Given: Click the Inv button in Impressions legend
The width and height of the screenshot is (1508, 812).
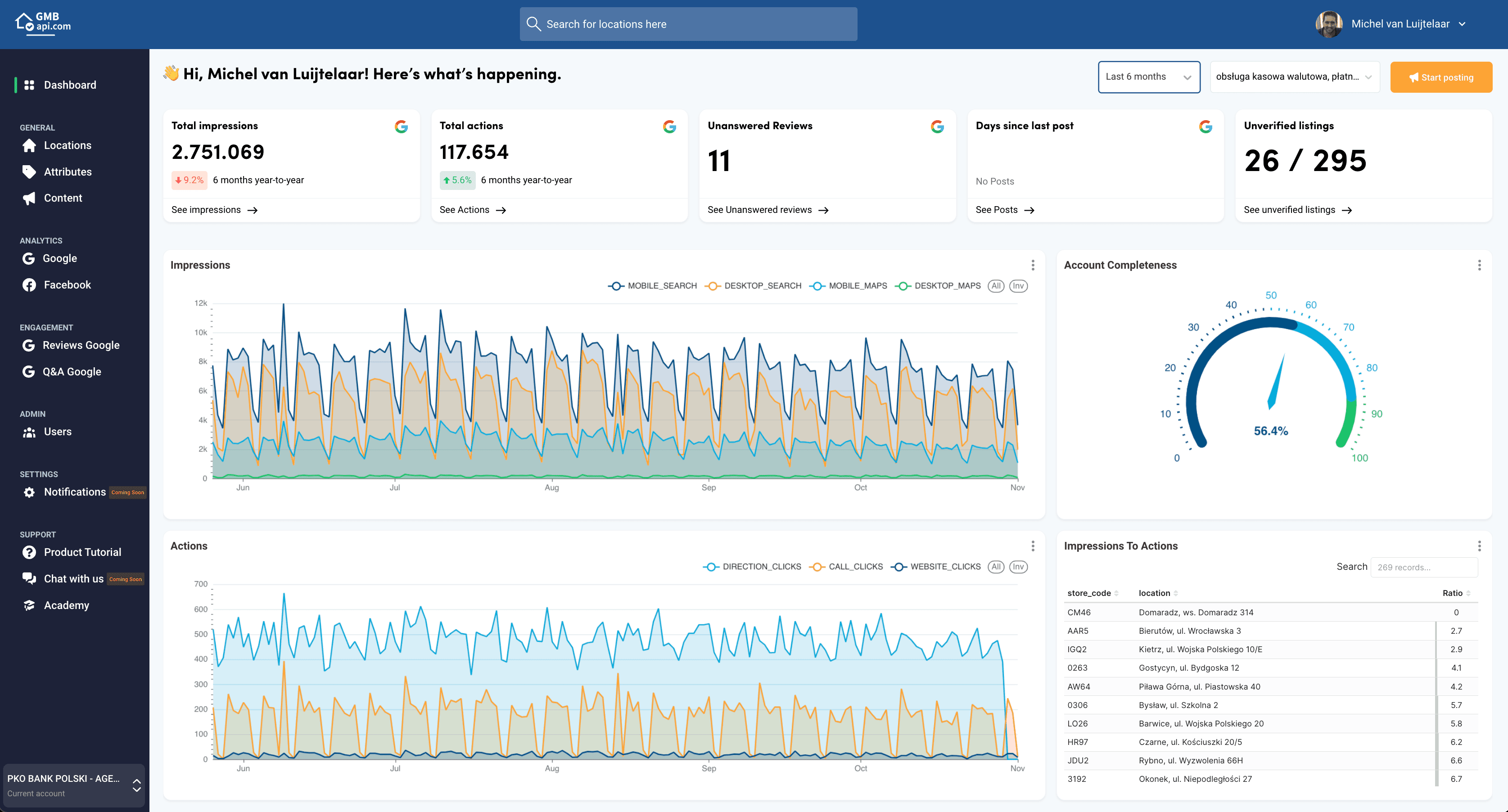Looking at the screenshot, I should pos(1018,286).
